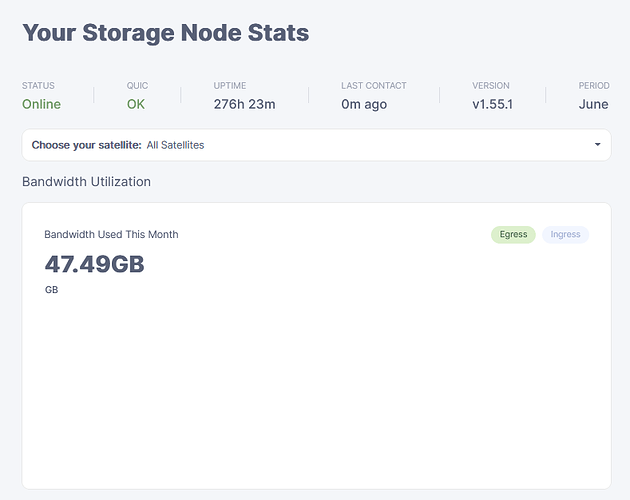The height and width of the screenshot is (500, 630).
Task: Click the Your Storage Node Stats heading
Action: click(x=166, y=32)
